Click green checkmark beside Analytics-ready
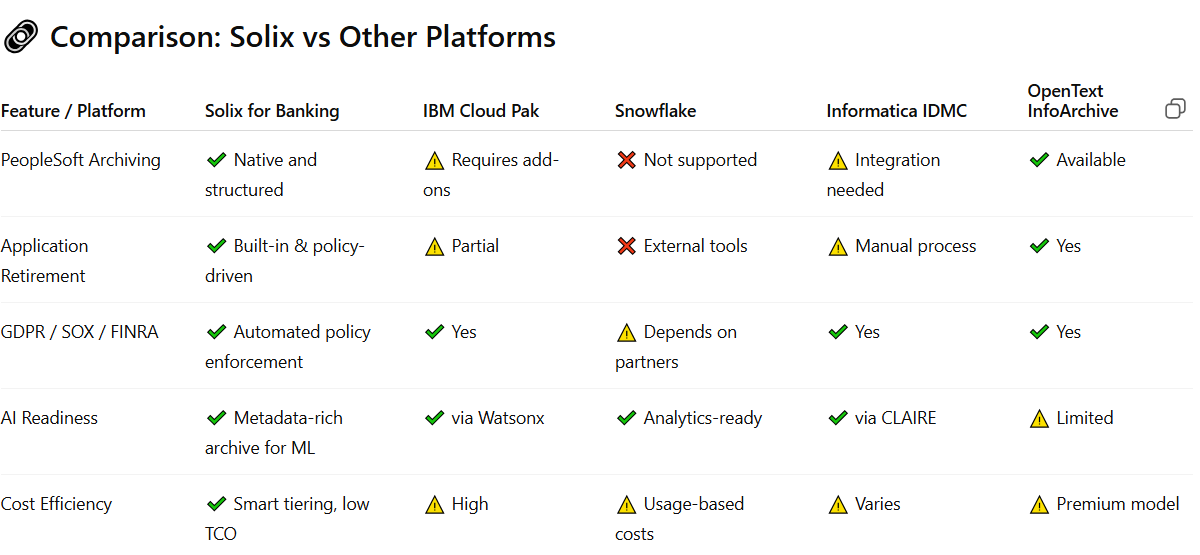 [626, 418]
